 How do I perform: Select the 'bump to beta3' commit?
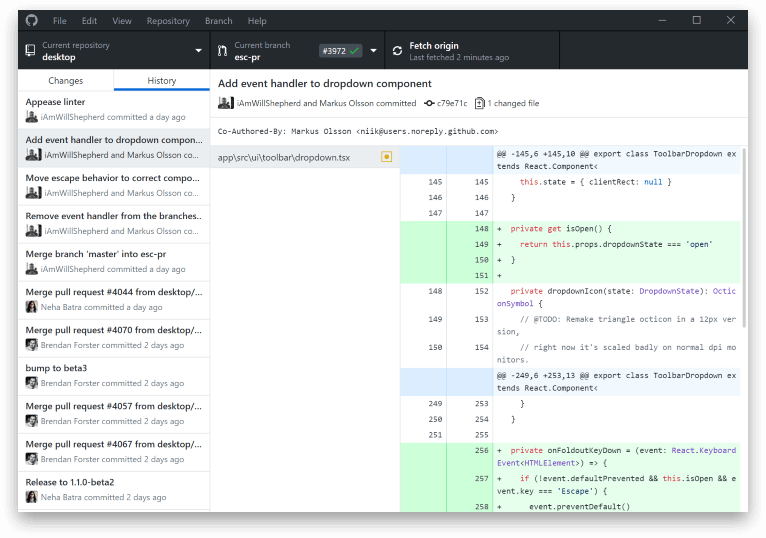[x=114, y=376]
